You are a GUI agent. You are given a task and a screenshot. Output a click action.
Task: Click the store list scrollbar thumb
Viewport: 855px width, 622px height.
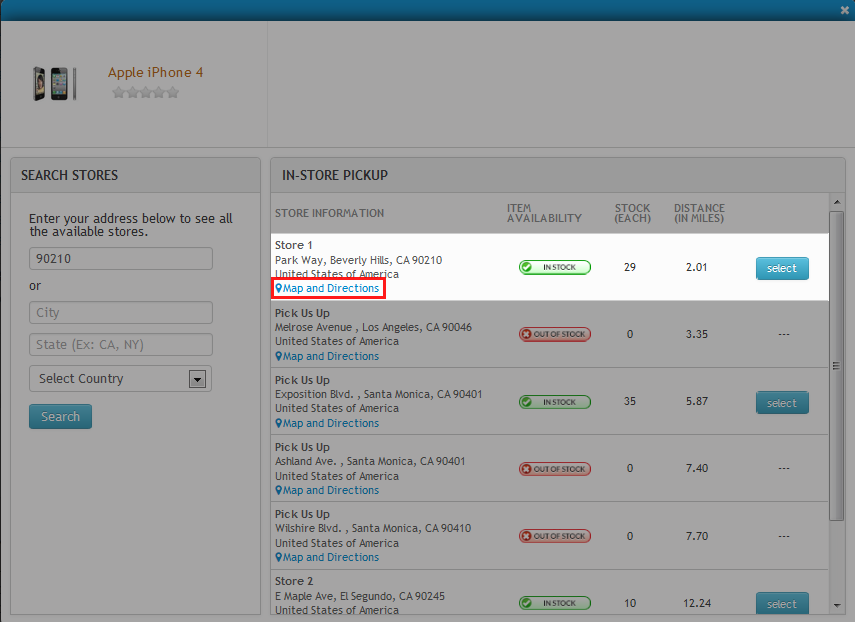point(837,366)
